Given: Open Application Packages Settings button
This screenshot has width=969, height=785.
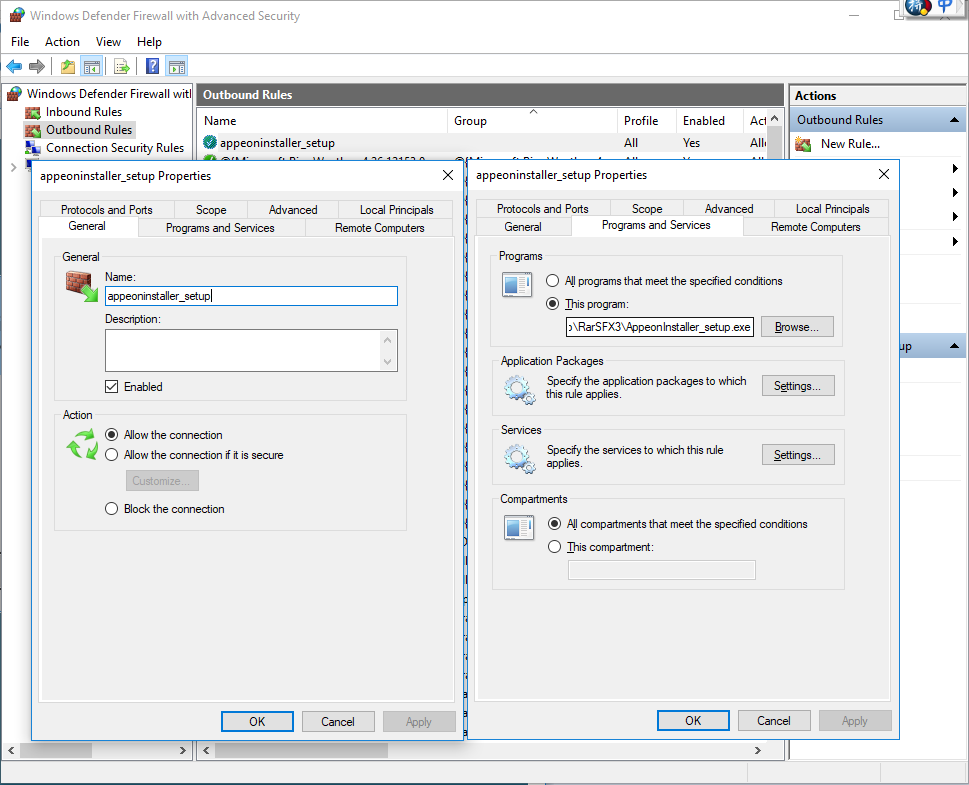Looking at the screenshot, I should tap(798, 386).
